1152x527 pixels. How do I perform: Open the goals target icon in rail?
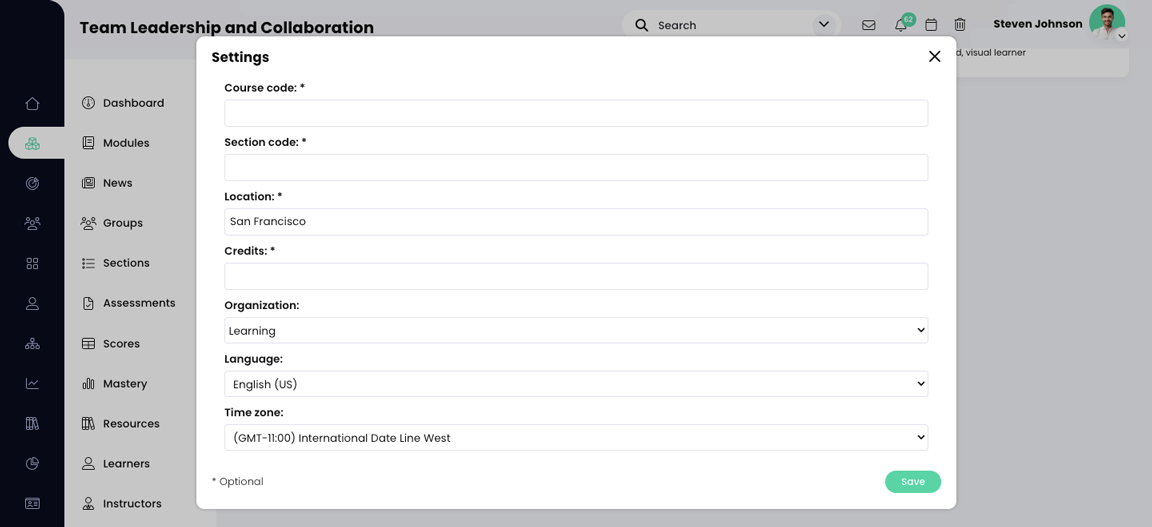[32, 184]
